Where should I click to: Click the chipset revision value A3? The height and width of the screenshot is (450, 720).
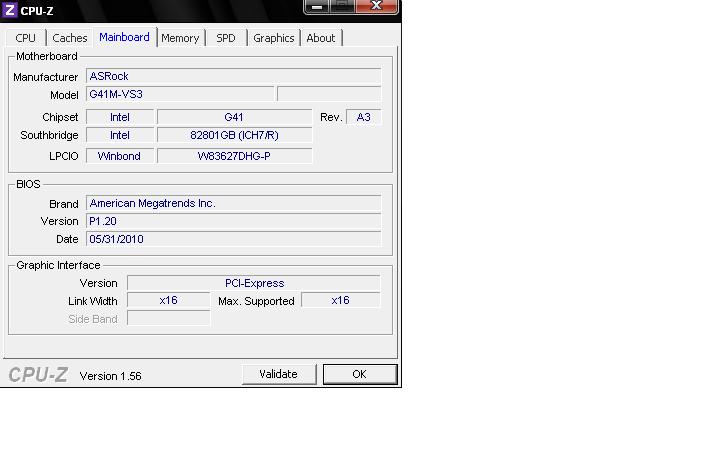click(363, 117)
